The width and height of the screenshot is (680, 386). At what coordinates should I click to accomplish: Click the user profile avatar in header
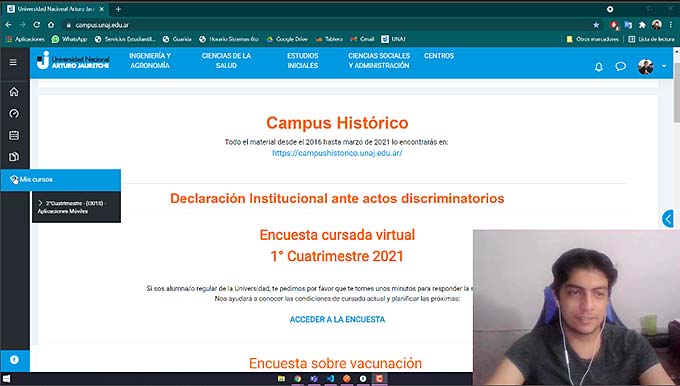coord(645,66)
